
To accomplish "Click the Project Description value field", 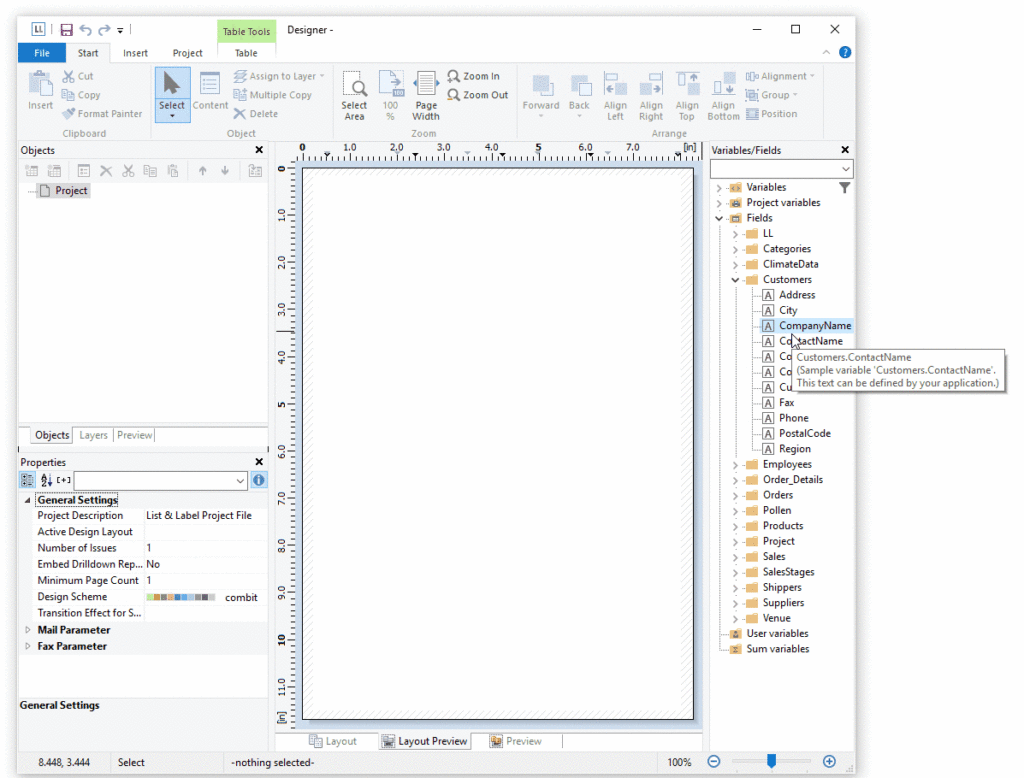I will 206,516.
